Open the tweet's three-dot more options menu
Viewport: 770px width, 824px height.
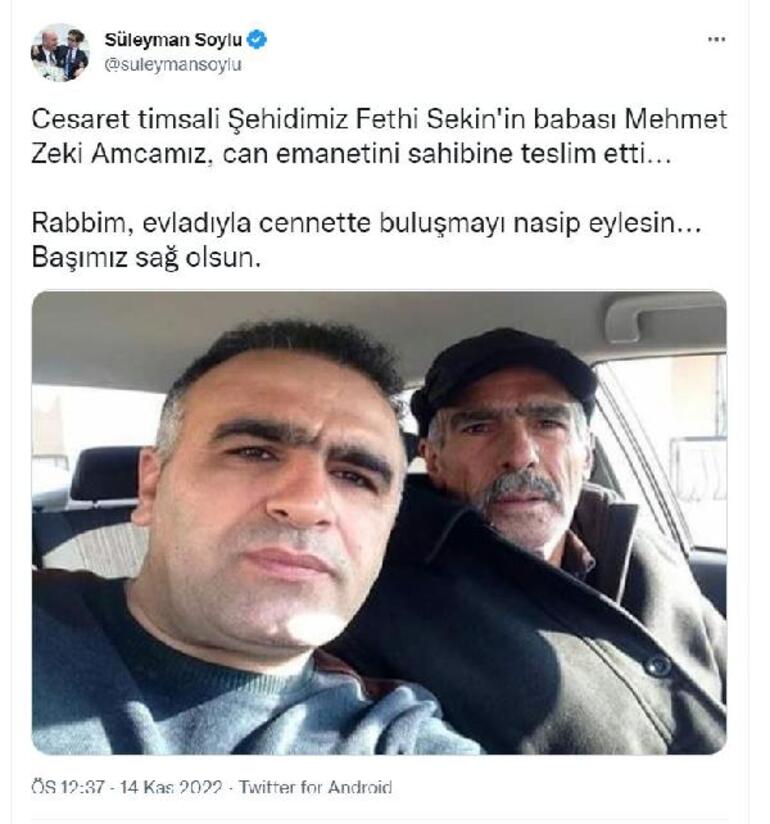pyautogui.click(x=716, y=39)
